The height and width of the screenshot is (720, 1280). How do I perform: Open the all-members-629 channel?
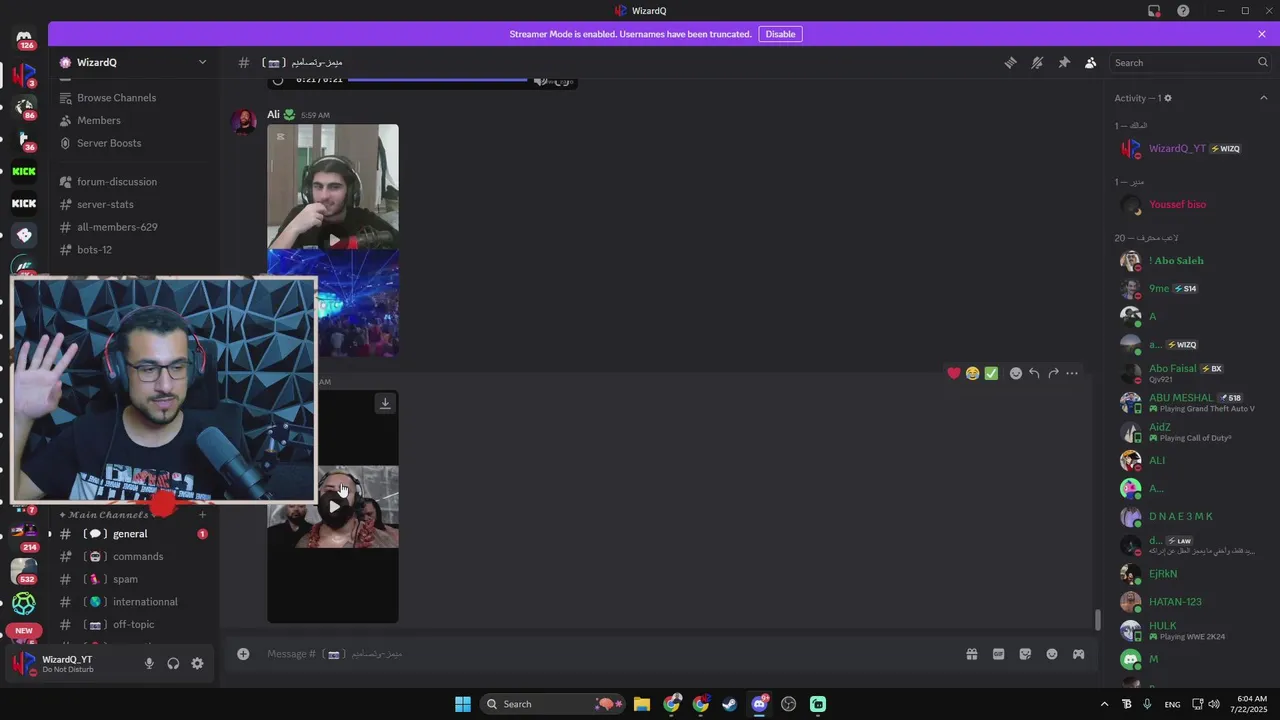pyautogui.click(x=117, y=227)
